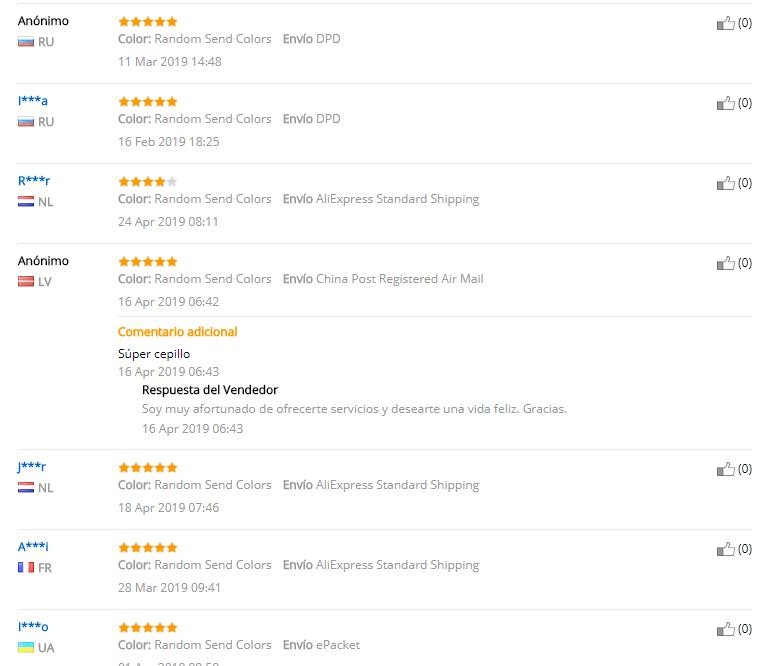Open J***r reviewer profile link
Viewport: 770px width, 666px height.
coord(32,467)
